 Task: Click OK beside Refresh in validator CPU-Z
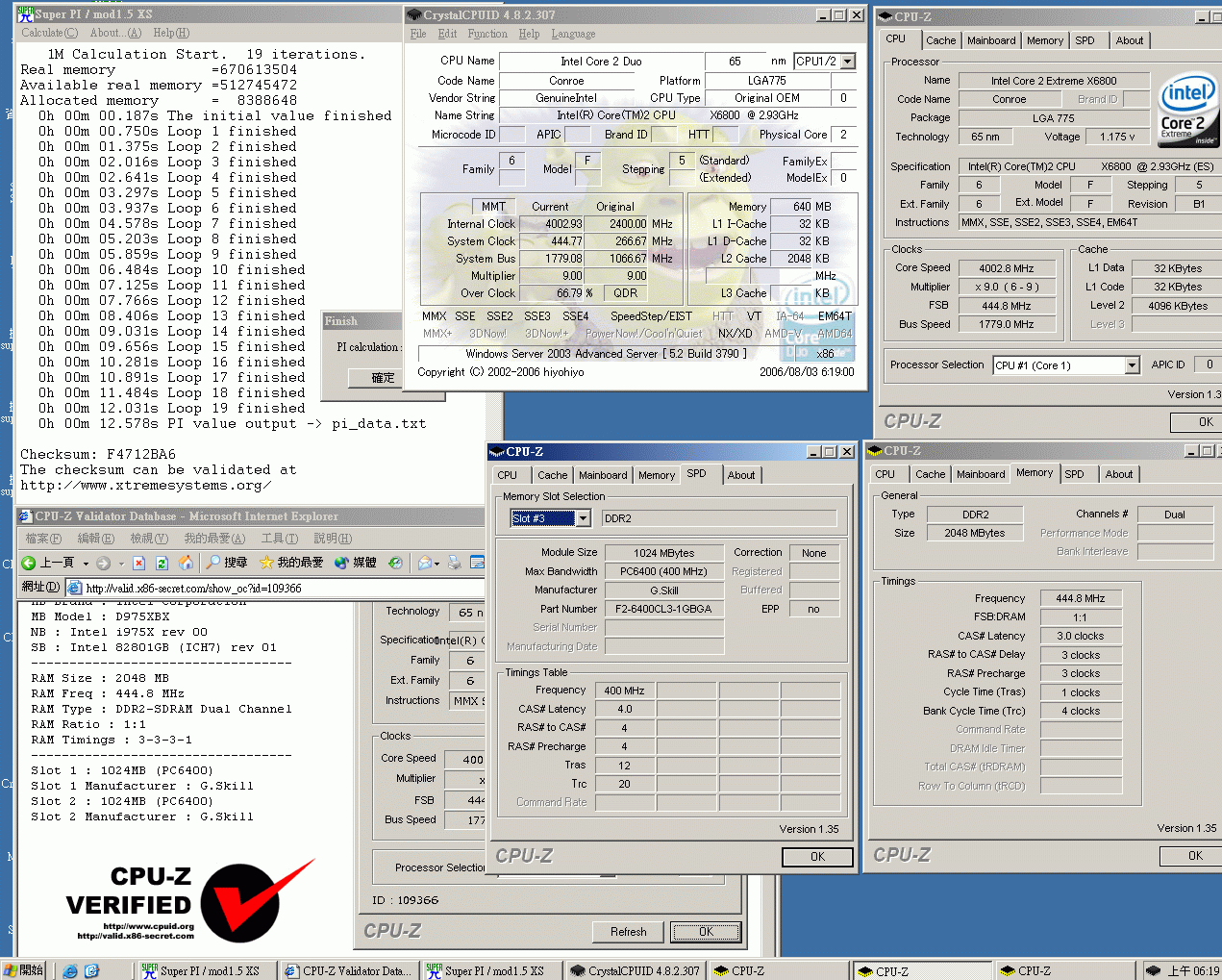706,932
